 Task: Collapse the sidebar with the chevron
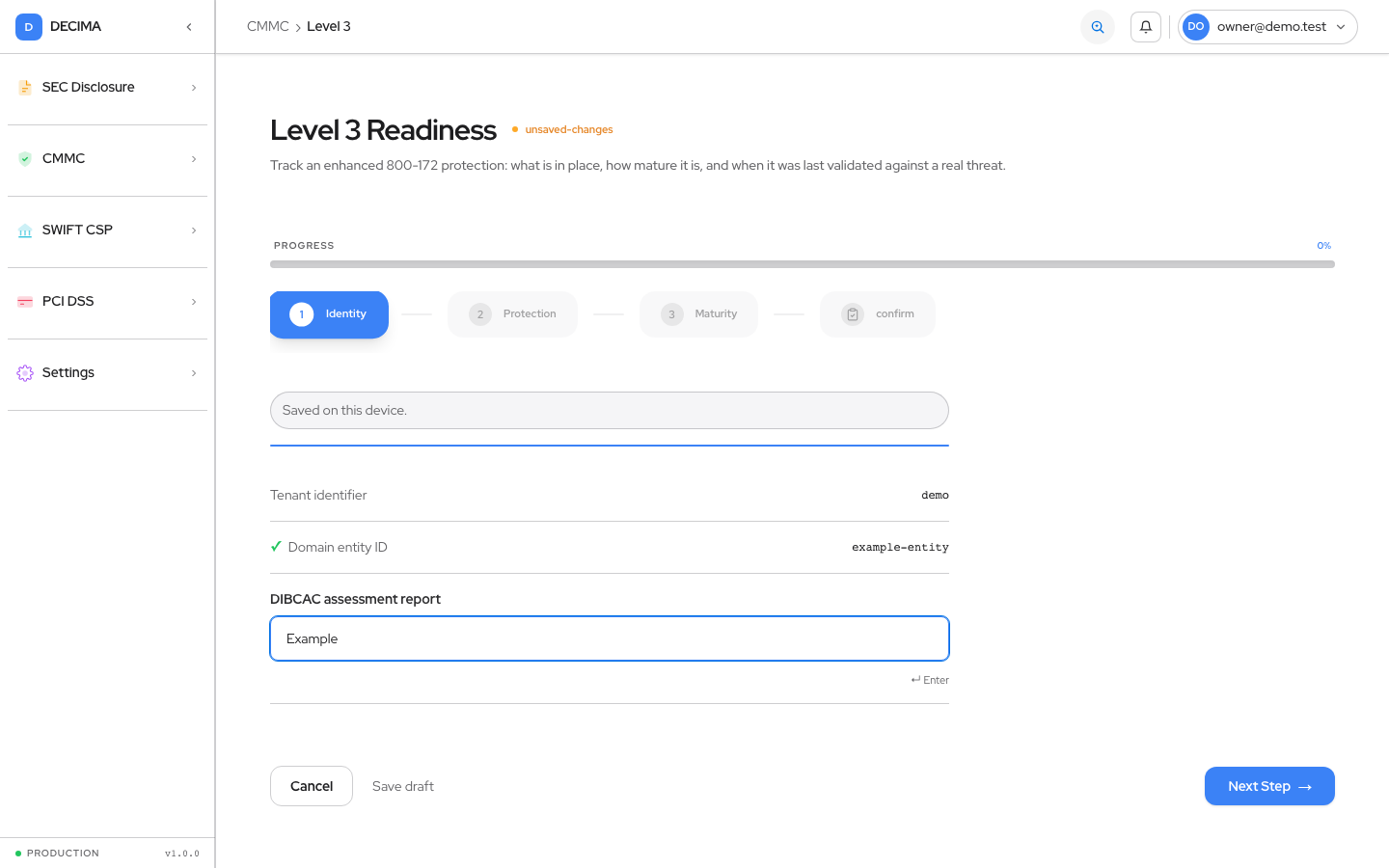189,27
